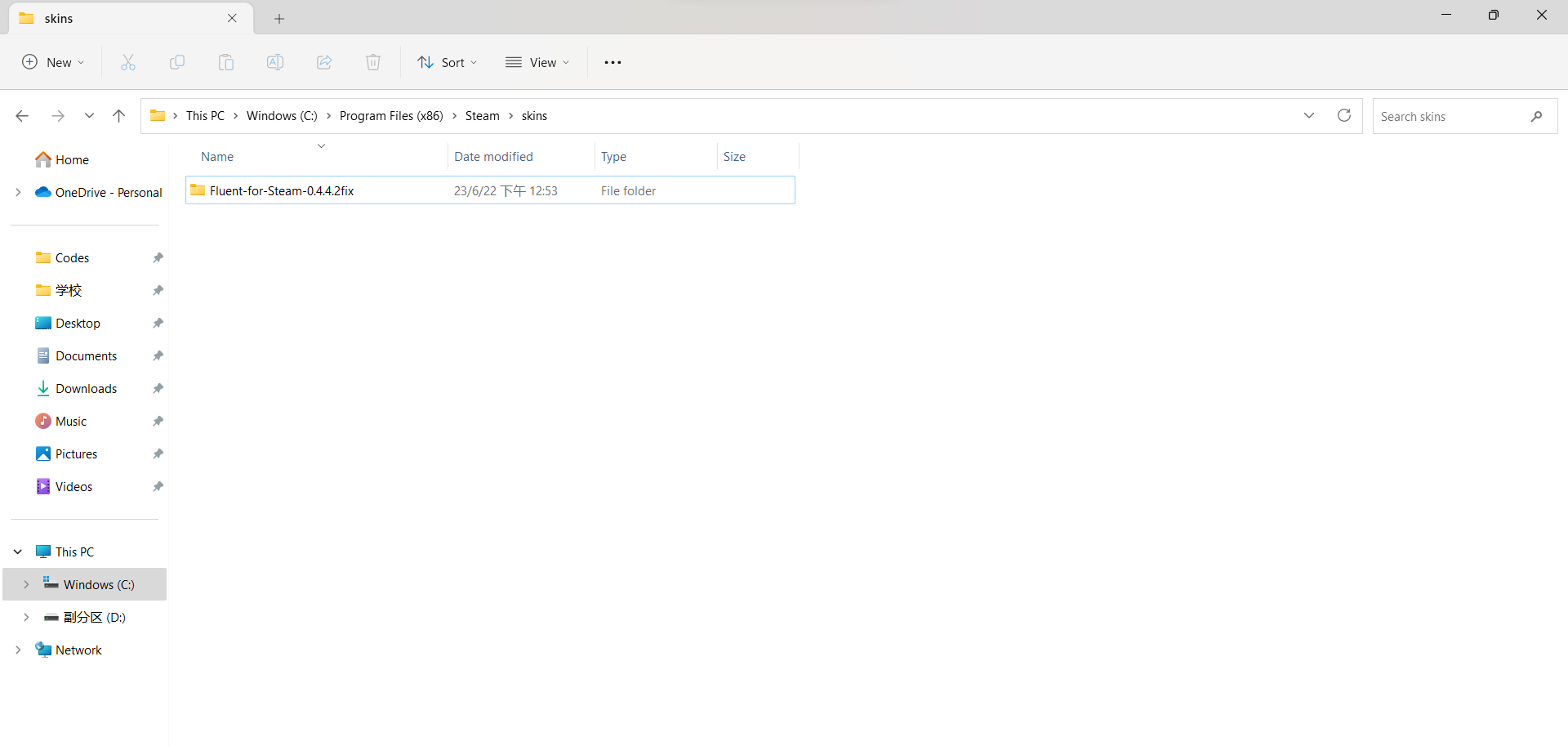Screen dimensions: 1568x746
Task: Copy the selected item via toolbar
Action: pyautogui.click(x=177, y=62)
